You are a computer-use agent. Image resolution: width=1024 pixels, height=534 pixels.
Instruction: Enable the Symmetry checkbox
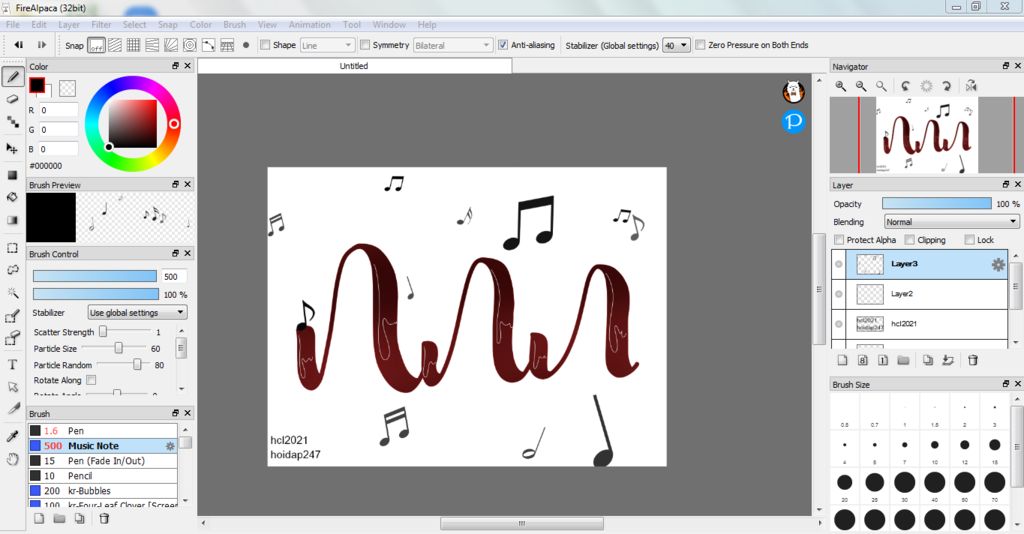point(365,45)
